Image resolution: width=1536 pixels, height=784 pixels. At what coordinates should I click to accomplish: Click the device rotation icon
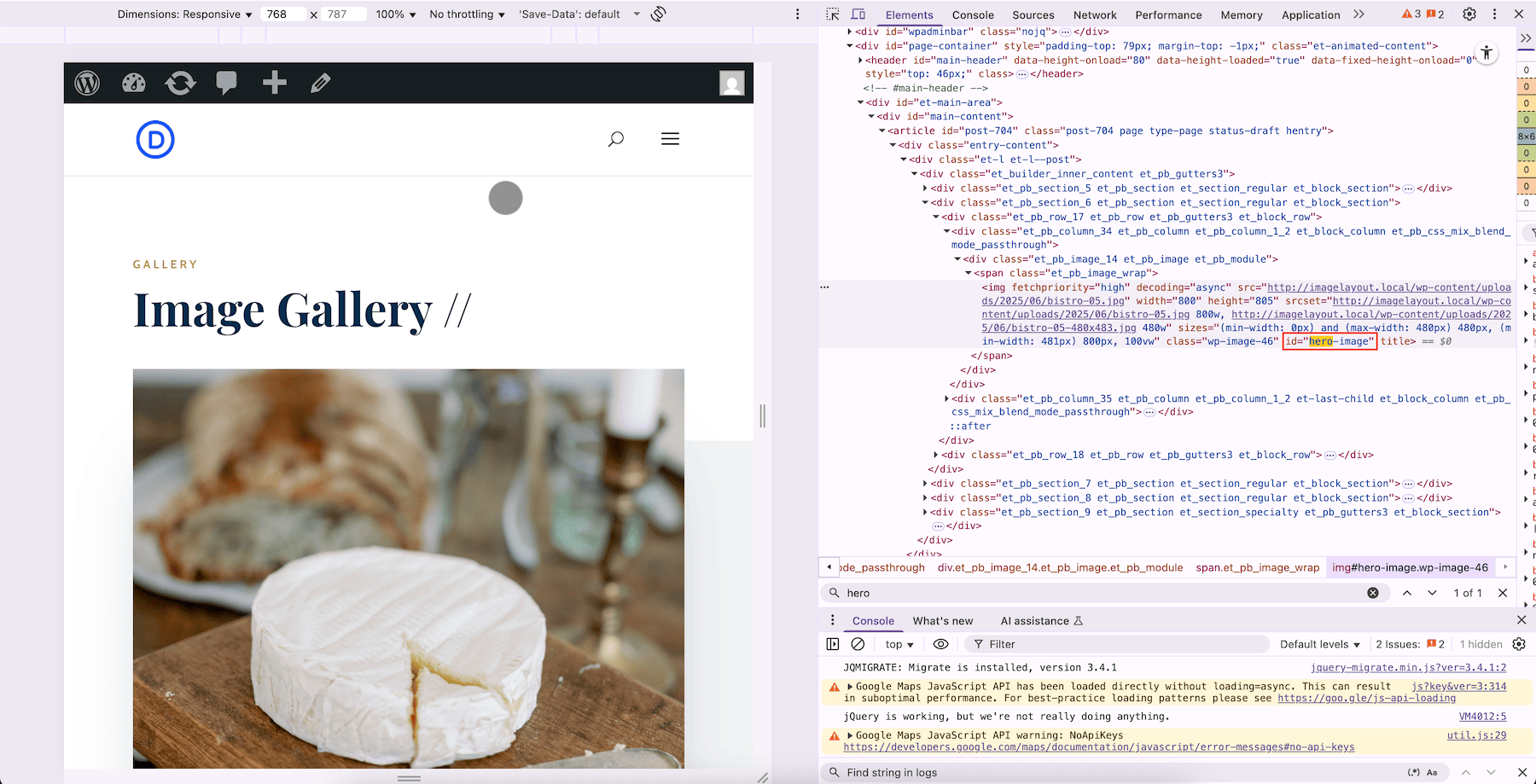tap(656, 14)
